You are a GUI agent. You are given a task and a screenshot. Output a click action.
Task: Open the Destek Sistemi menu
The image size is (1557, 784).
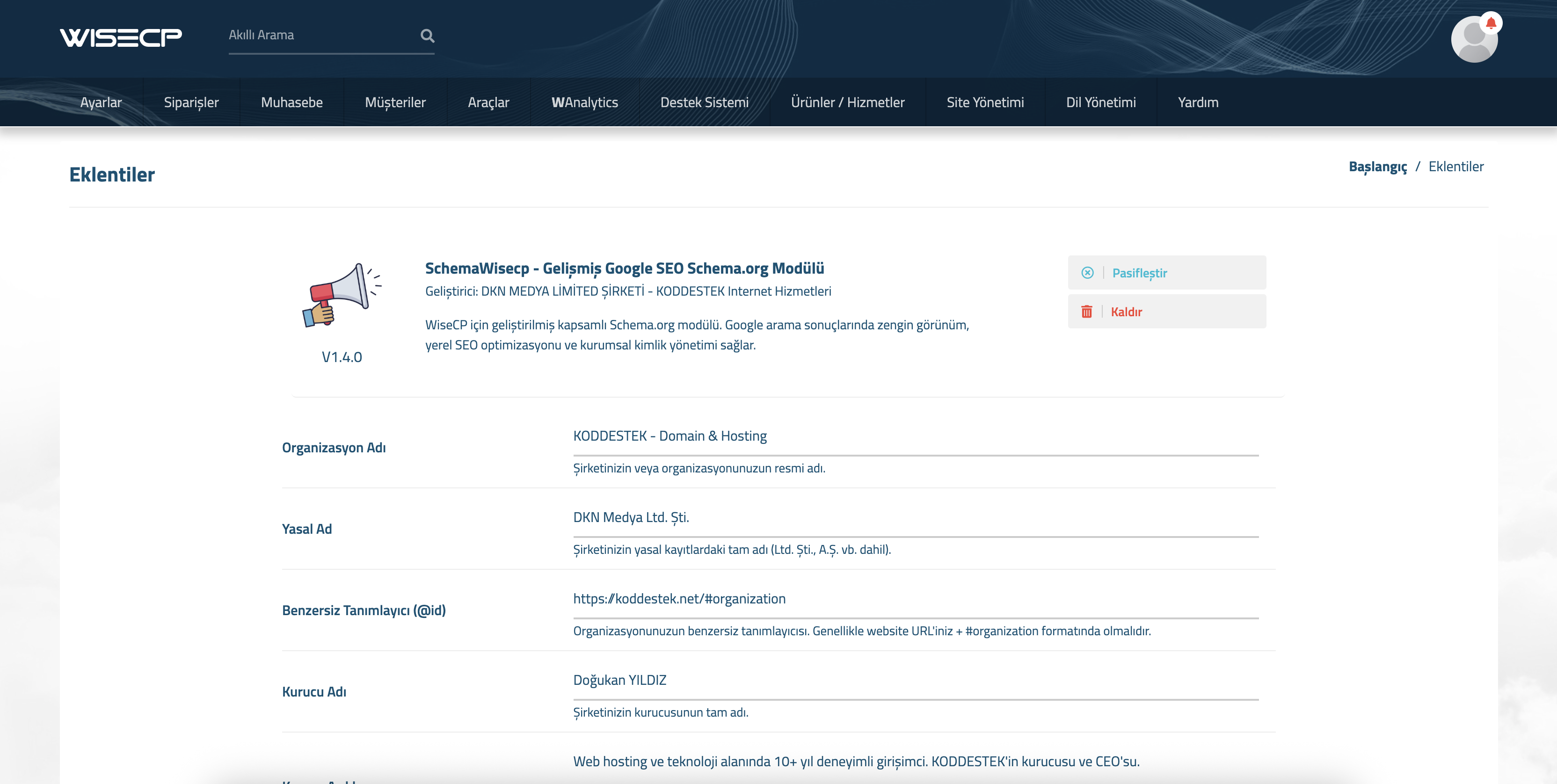[x=704, y=102]
